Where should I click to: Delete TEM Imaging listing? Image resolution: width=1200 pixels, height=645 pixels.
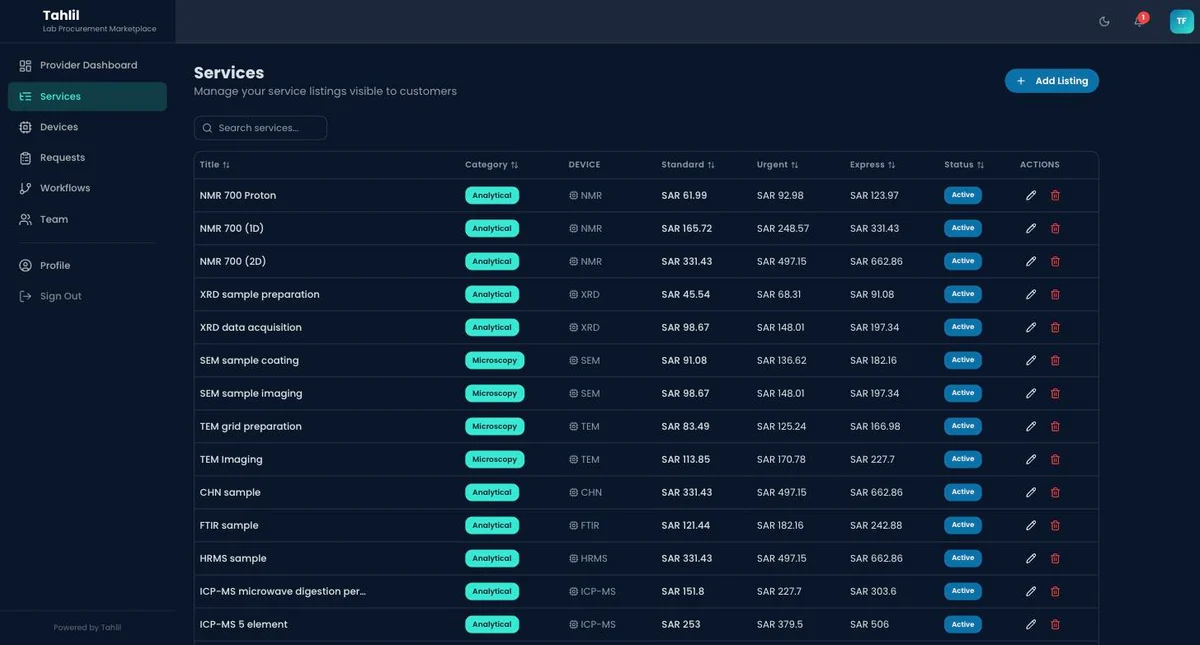coord(1055,459)
